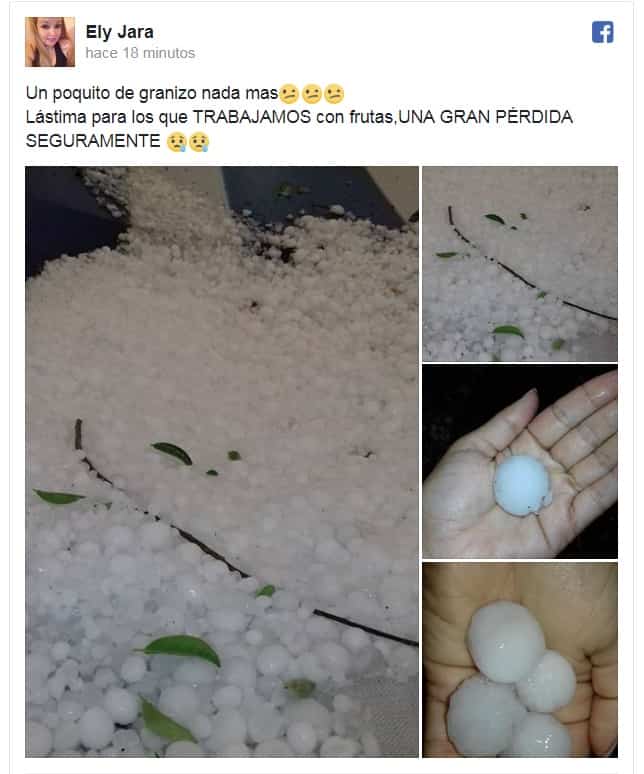
Task: Open the Facebook logo icon link
Action: 603,33
